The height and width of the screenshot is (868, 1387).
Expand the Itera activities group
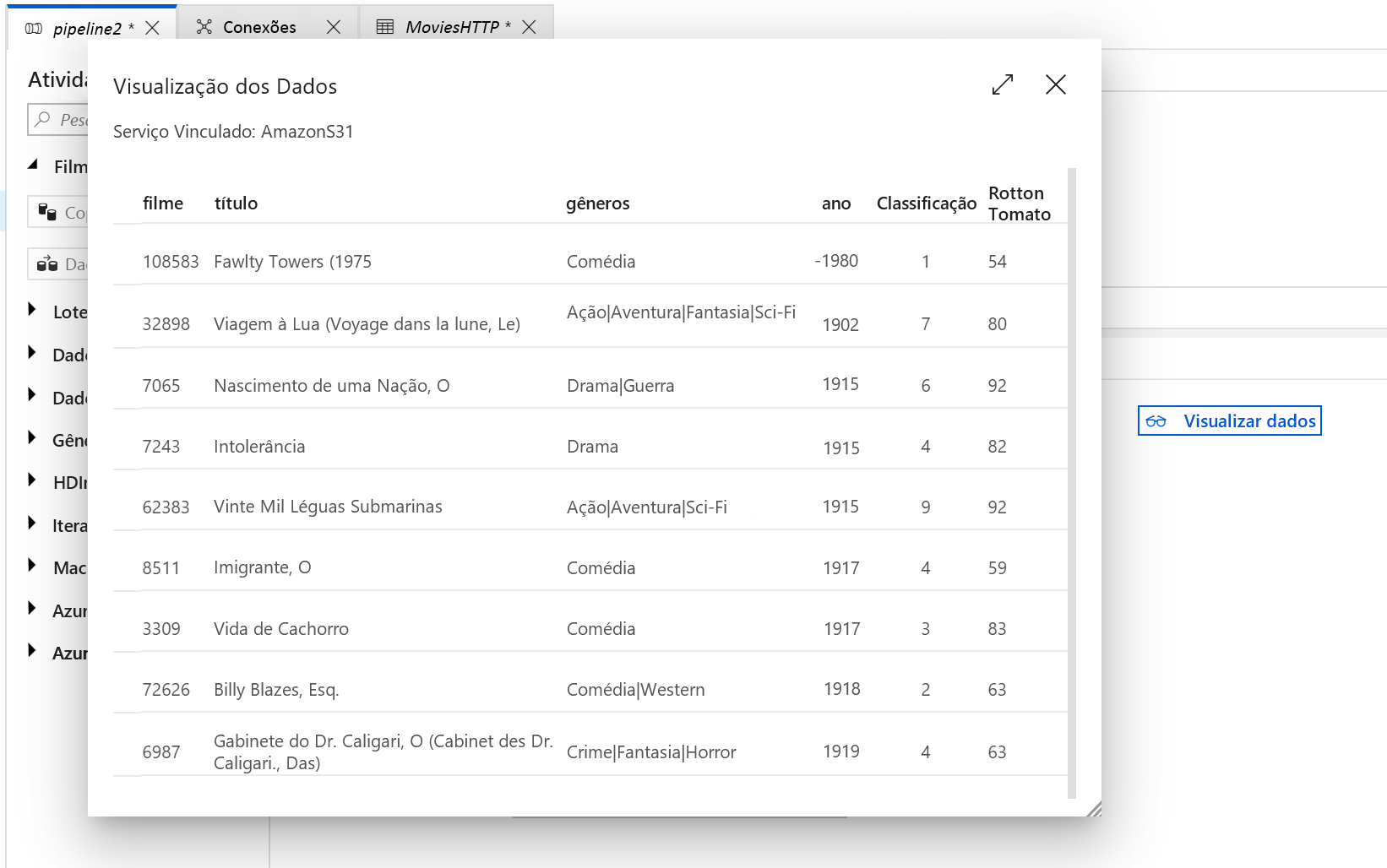click(32, 523)
